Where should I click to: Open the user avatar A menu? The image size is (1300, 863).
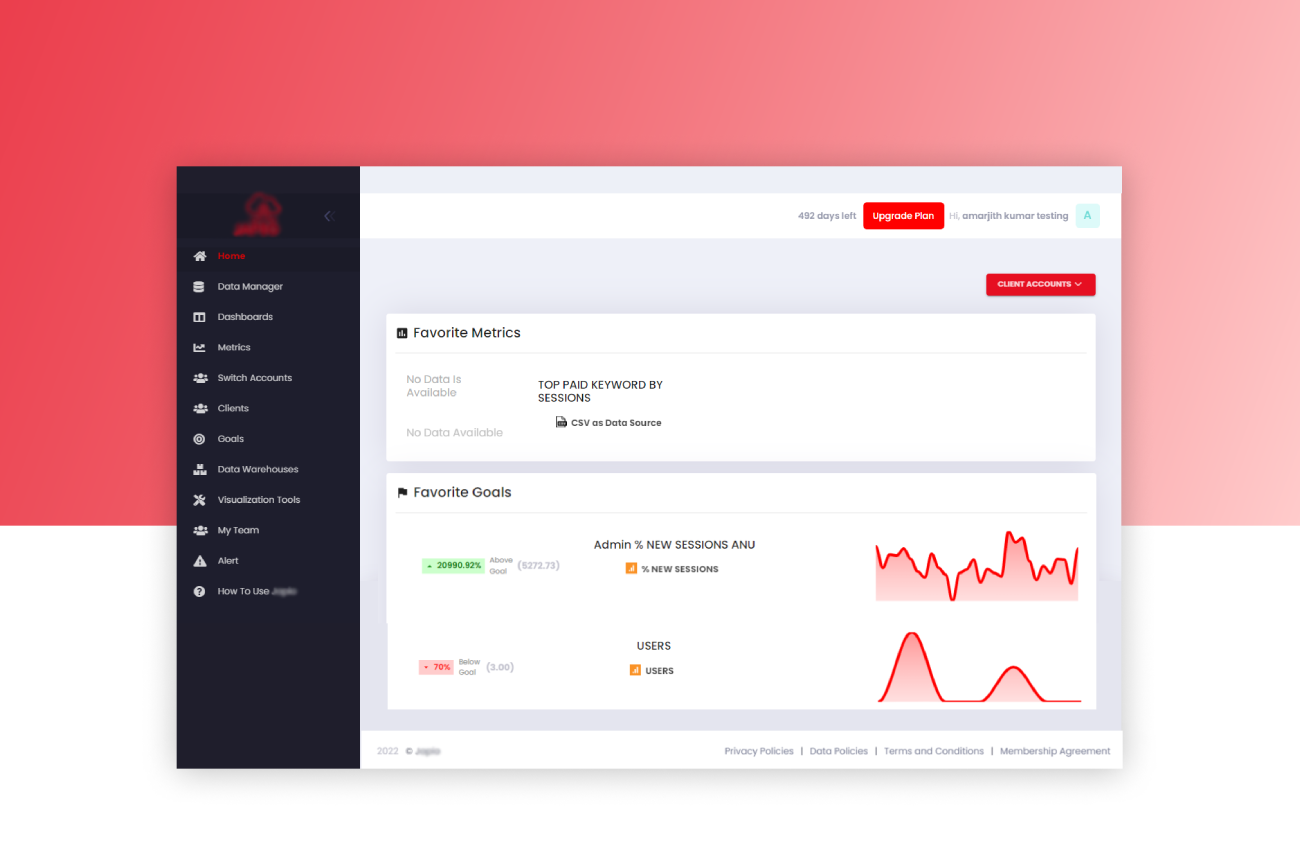1087,216
